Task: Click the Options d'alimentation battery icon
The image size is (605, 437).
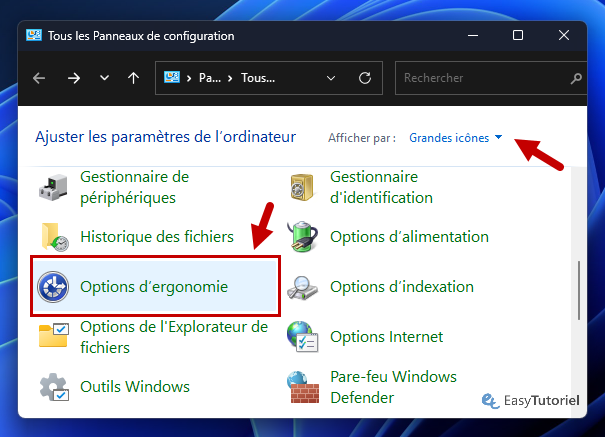Action: pos(302,237)
